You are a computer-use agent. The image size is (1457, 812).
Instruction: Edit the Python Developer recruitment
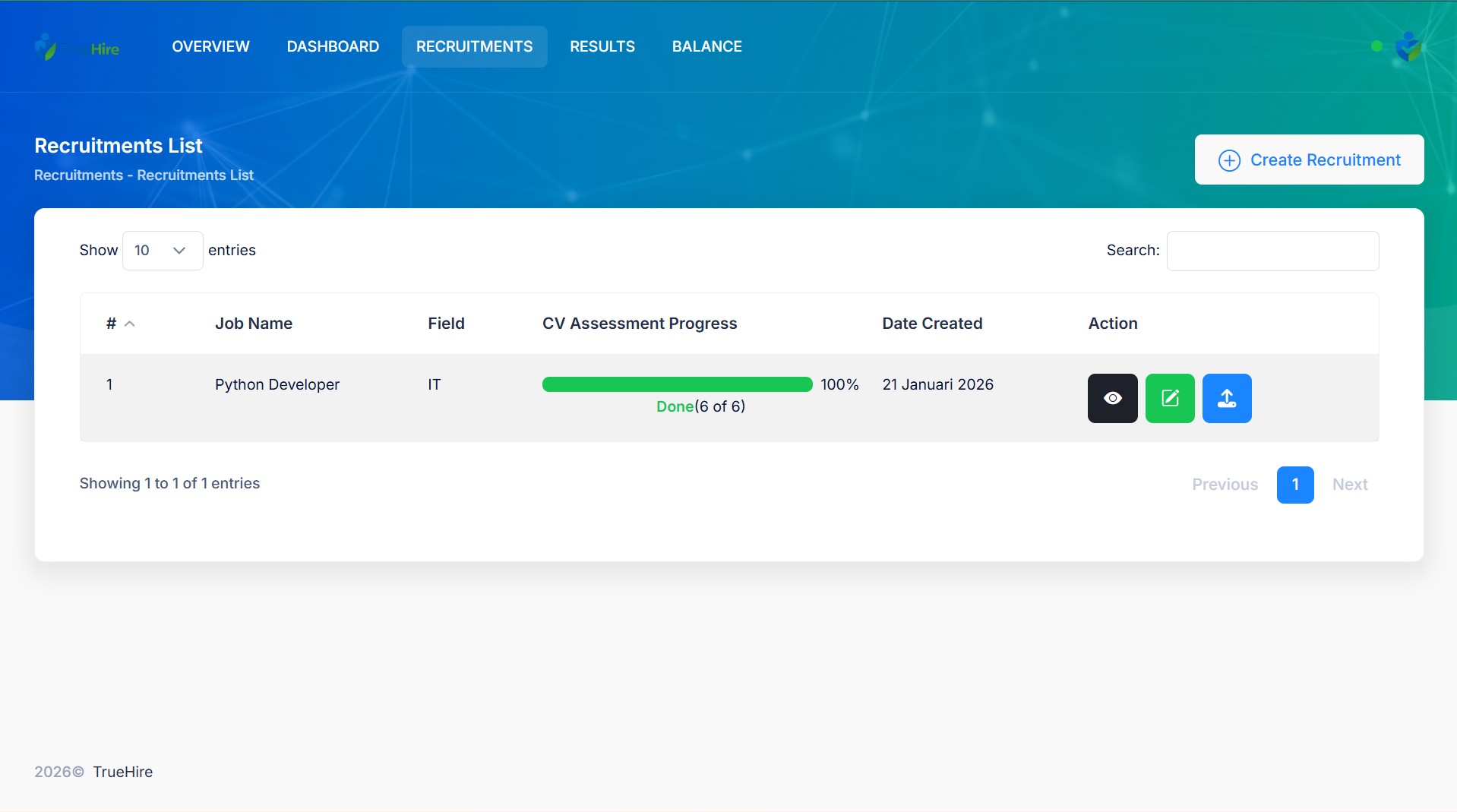[x=1169, y=398]
